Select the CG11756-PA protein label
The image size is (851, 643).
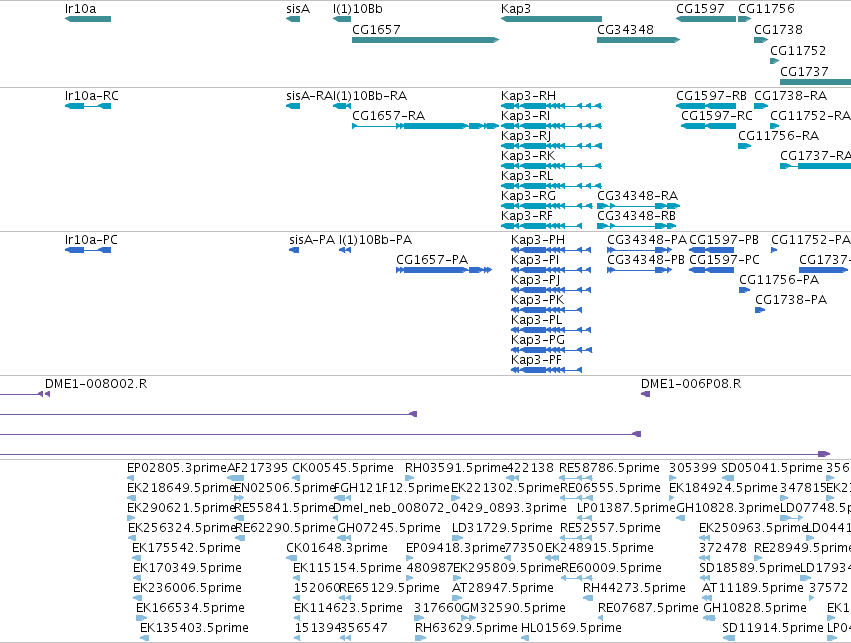tap(779, 279)
